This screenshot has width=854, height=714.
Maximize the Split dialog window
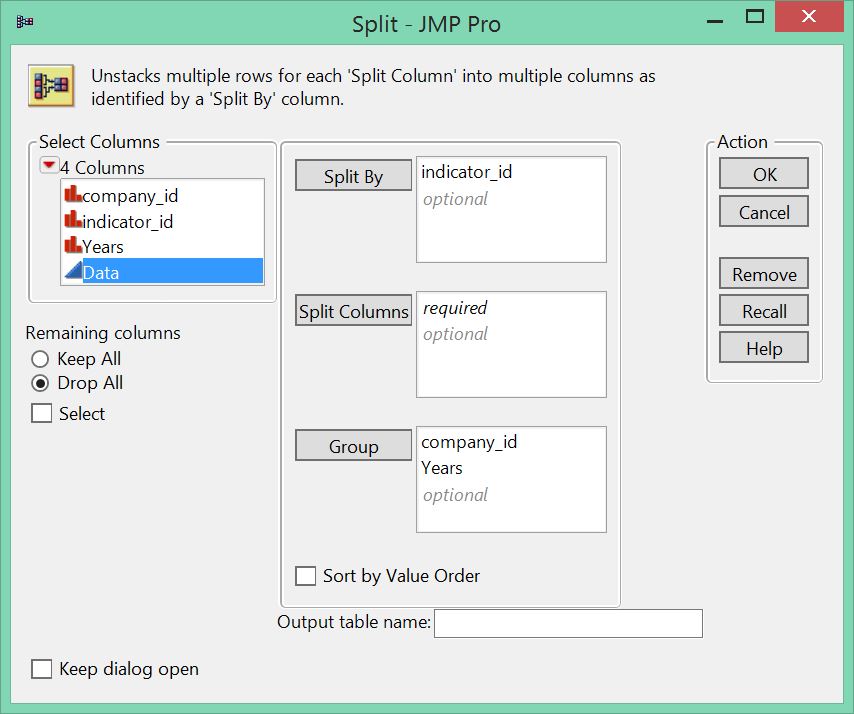tap(754, 16)
